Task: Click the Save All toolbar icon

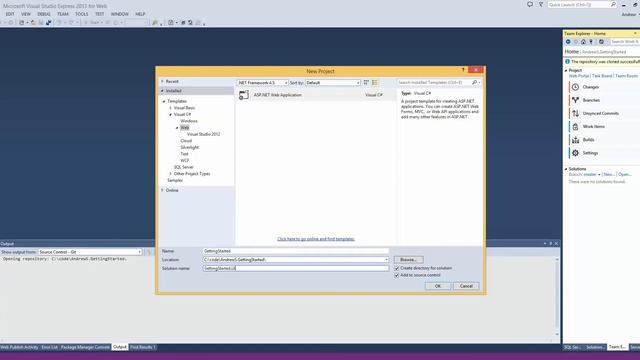Action: tap(49, 23)
